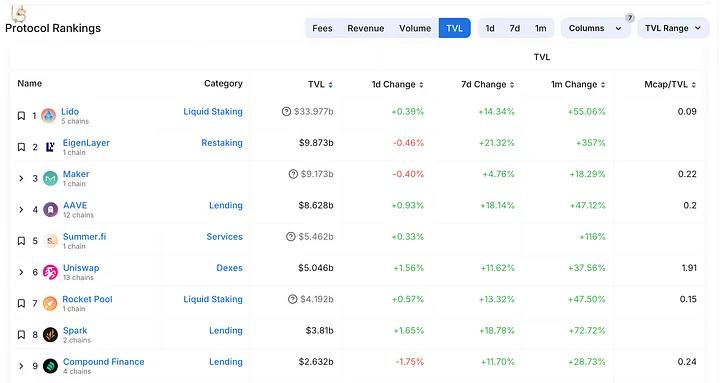Expand the Uniswap row
Screen dimensions: 720x383
coord(21,272)
